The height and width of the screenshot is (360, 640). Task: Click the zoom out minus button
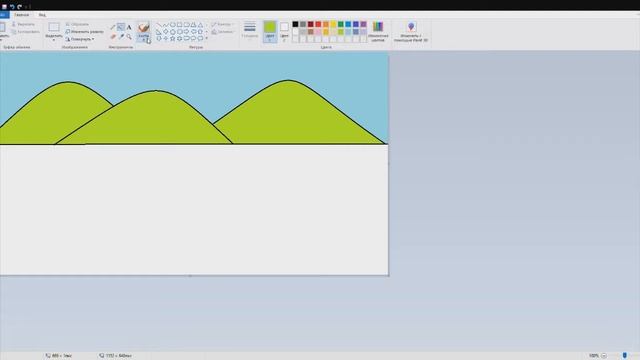604,356
